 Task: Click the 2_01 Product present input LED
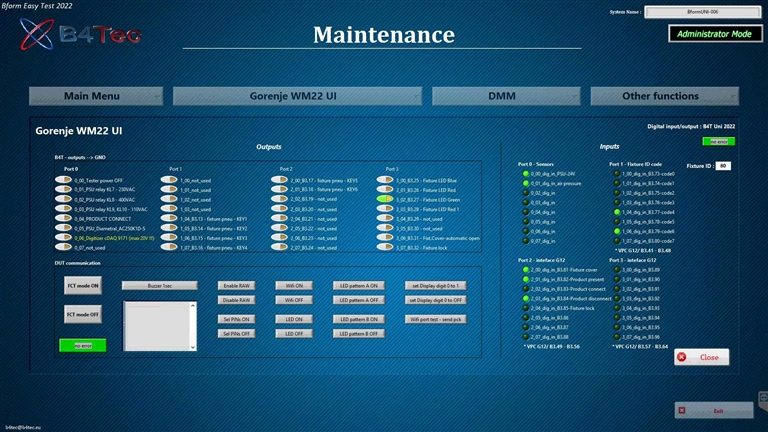(x=526, y=279)
